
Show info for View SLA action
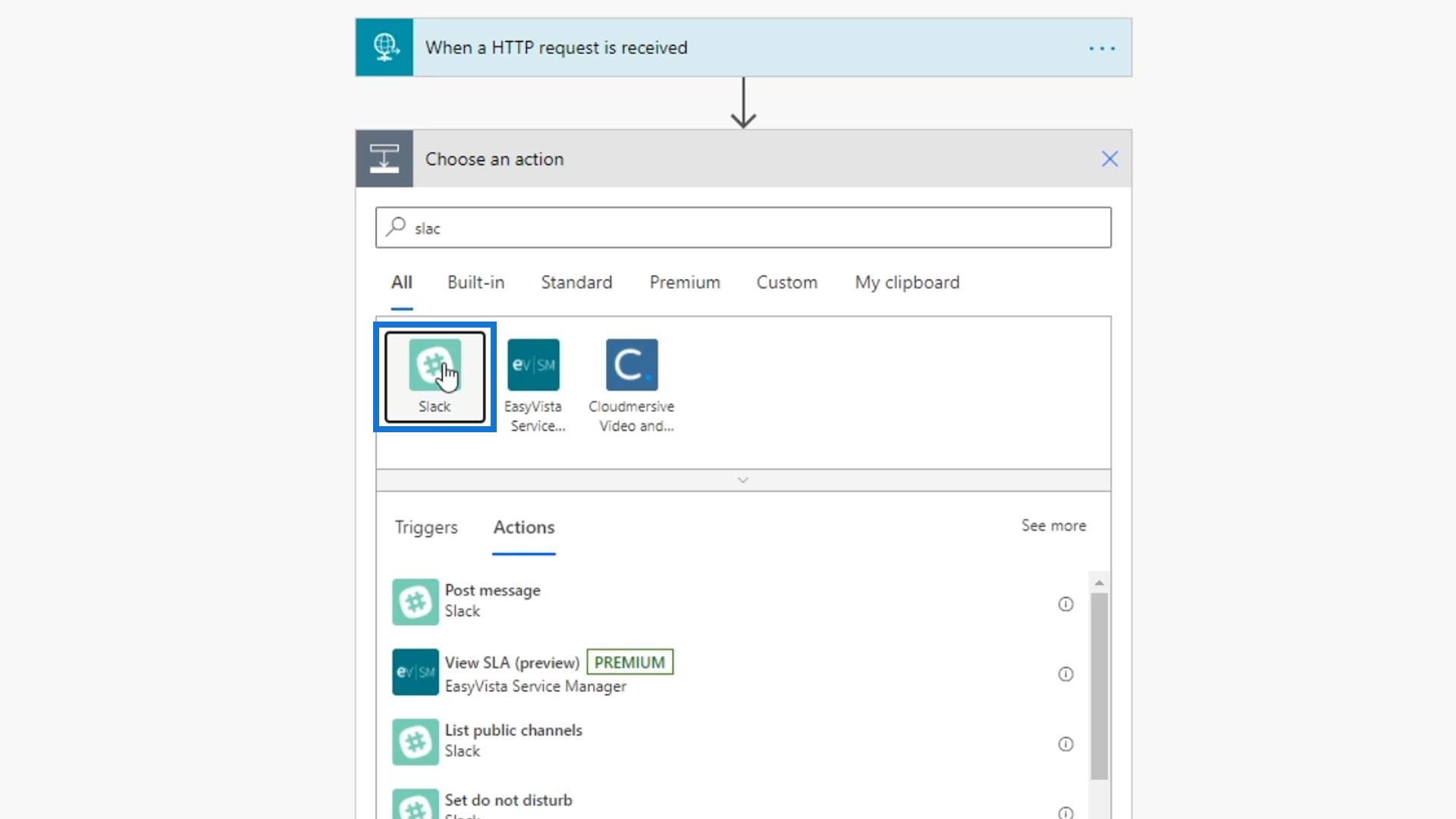click(x=1065, y=674)
